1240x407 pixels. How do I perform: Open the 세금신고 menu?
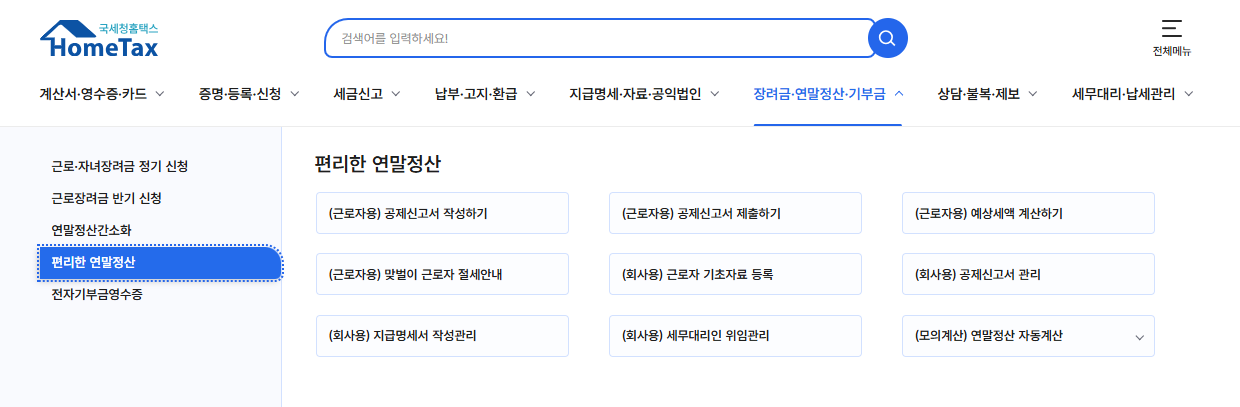pyautogui.click(x=357, y=94)
